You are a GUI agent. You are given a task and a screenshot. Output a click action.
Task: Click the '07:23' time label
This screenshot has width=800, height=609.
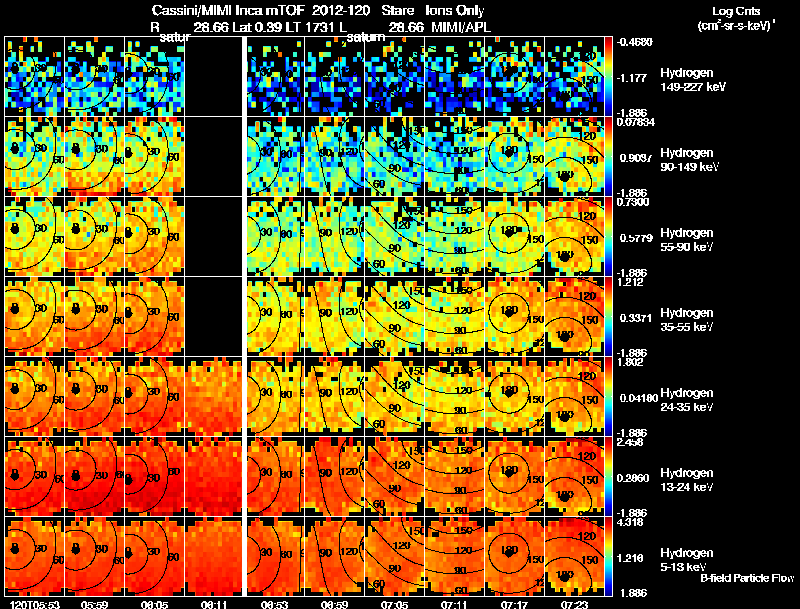point(574,604)
